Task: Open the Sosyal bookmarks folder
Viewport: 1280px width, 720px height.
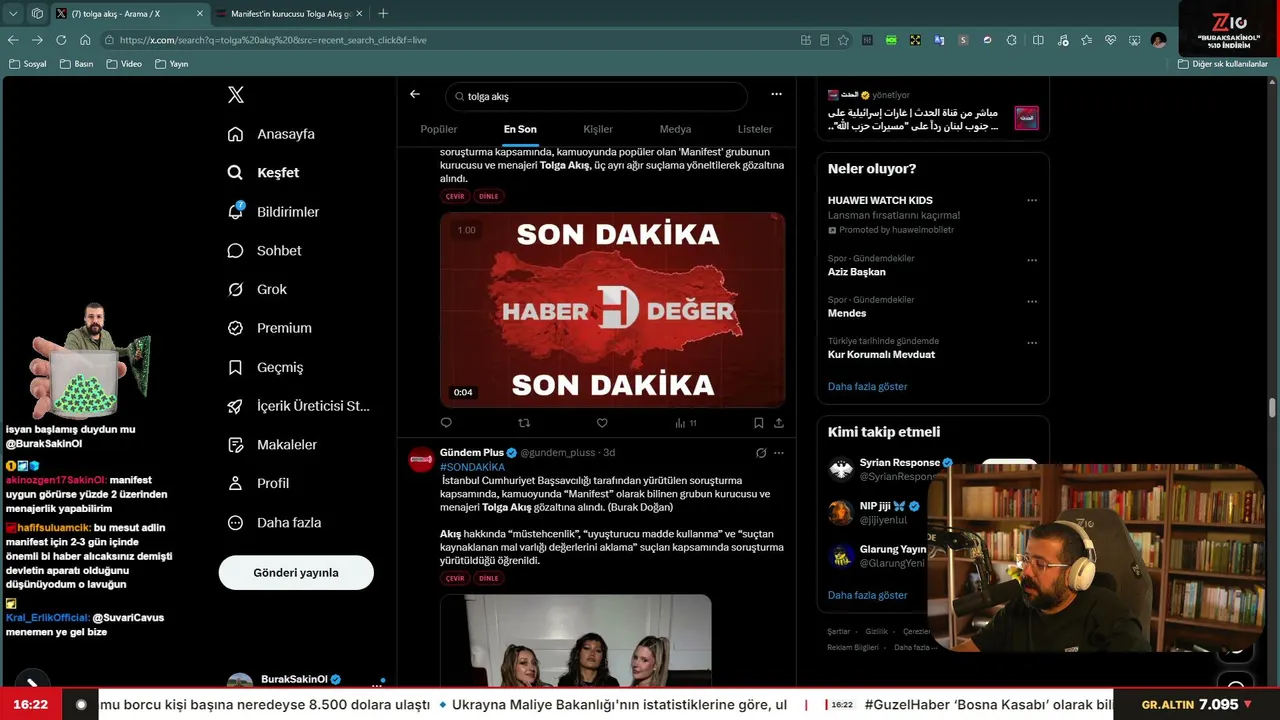Action: [28, 64]
